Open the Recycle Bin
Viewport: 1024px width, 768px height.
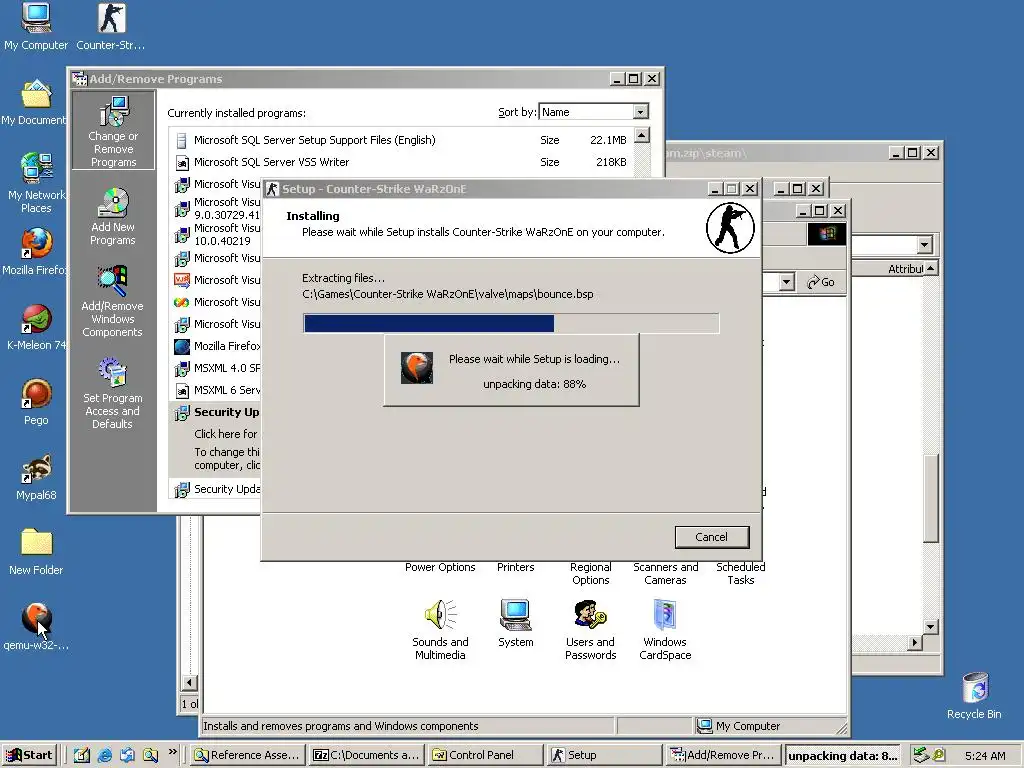974,696
